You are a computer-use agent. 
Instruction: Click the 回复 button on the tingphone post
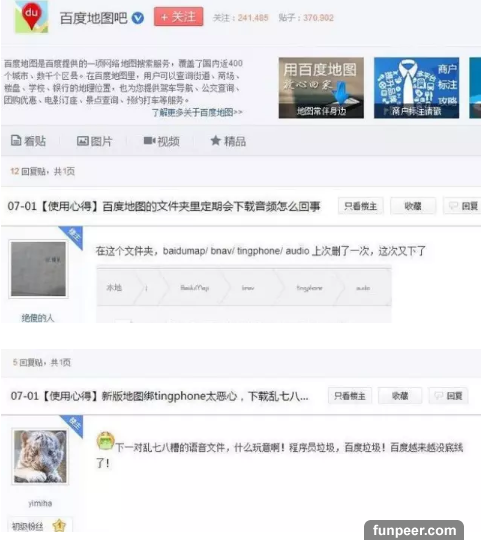pyautogui.click(x=449, y=396)
